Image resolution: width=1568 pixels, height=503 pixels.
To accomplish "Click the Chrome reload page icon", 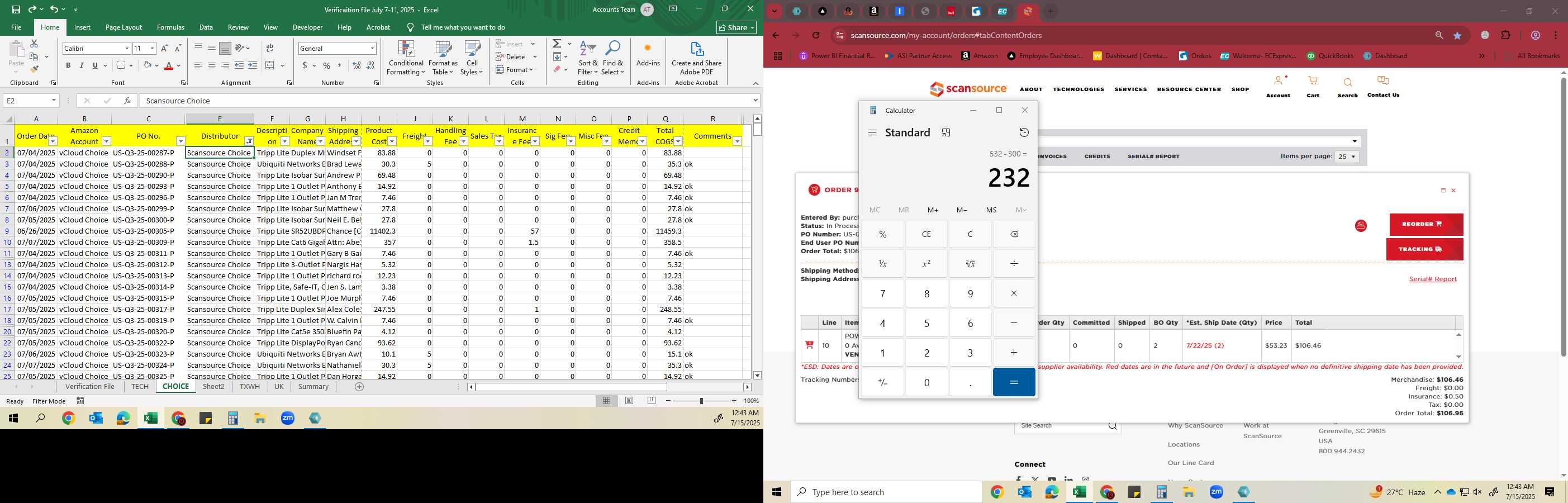I will [816, 35].
